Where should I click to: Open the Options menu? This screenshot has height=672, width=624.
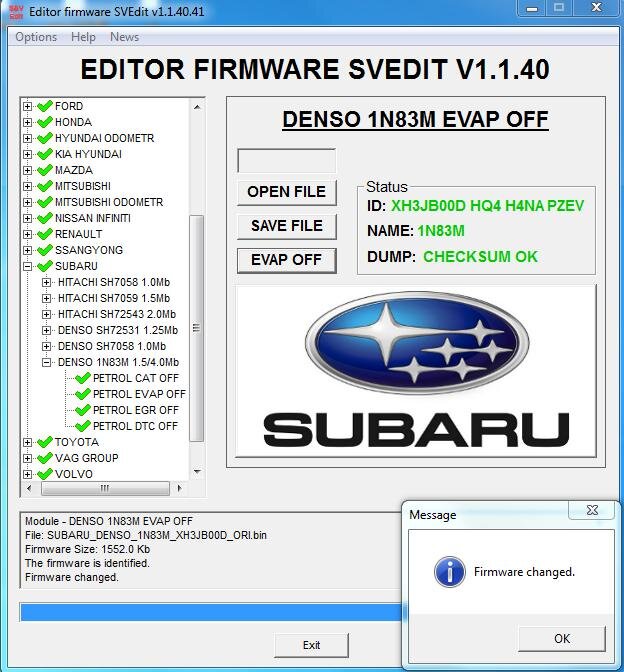36,37
